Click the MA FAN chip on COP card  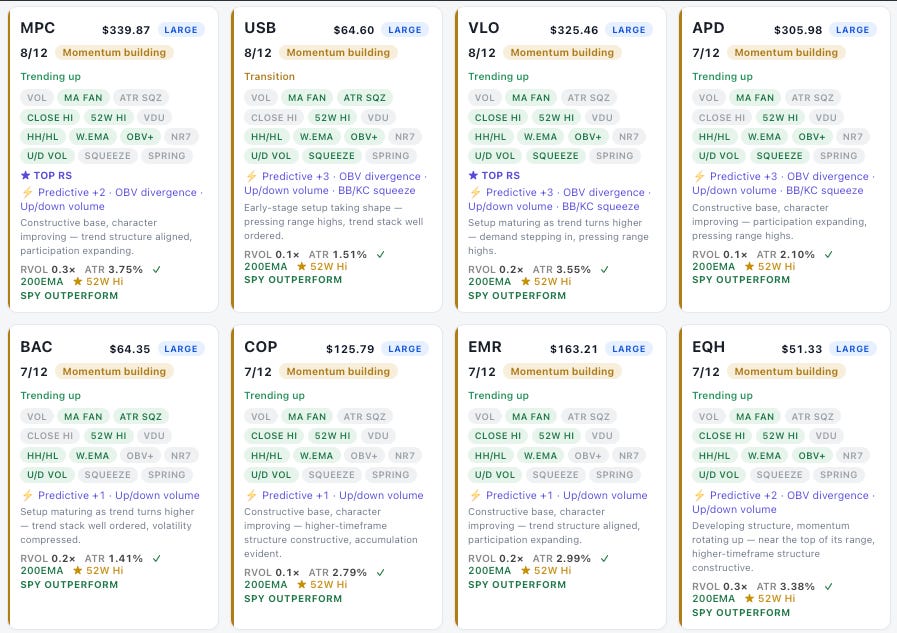(x=307, y=417)
